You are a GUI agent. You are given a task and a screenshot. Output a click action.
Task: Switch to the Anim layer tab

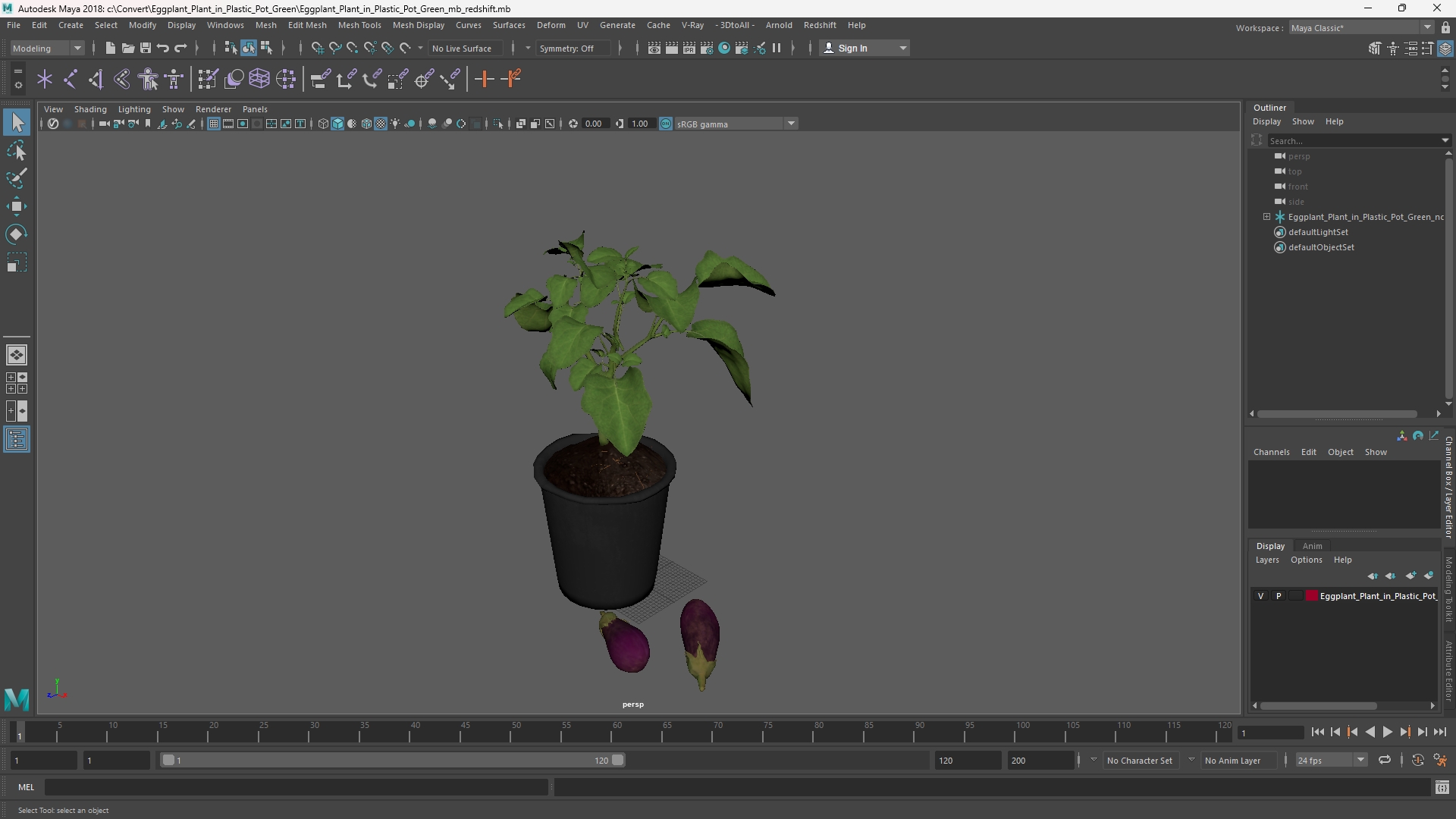pyautogui.click(x=1312, y=546)
